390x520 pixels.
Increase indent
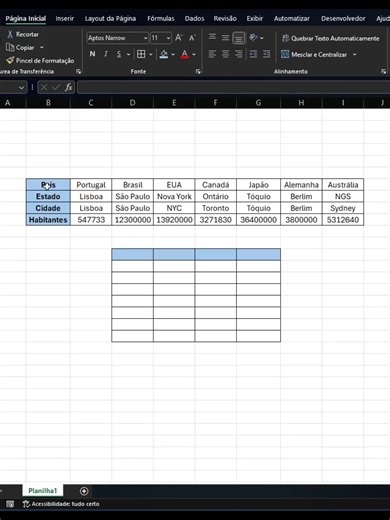266,54
